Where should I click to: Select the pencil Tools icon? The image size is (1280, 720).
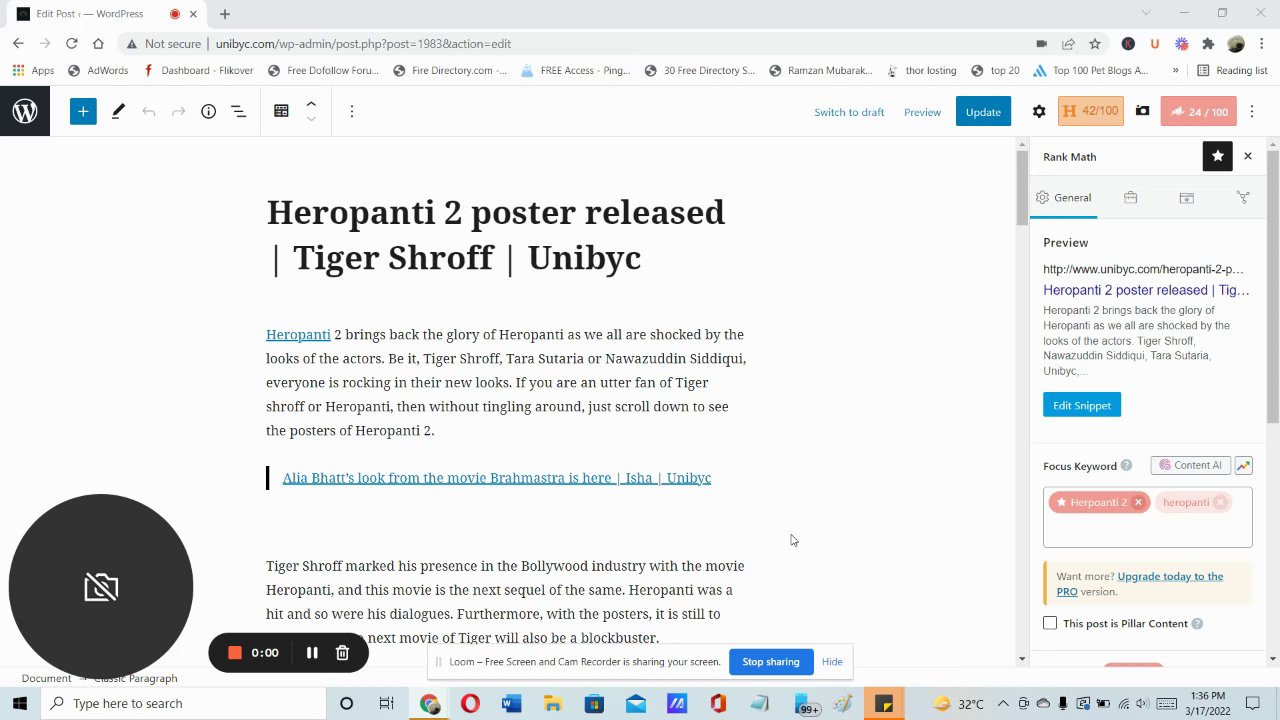118,111
